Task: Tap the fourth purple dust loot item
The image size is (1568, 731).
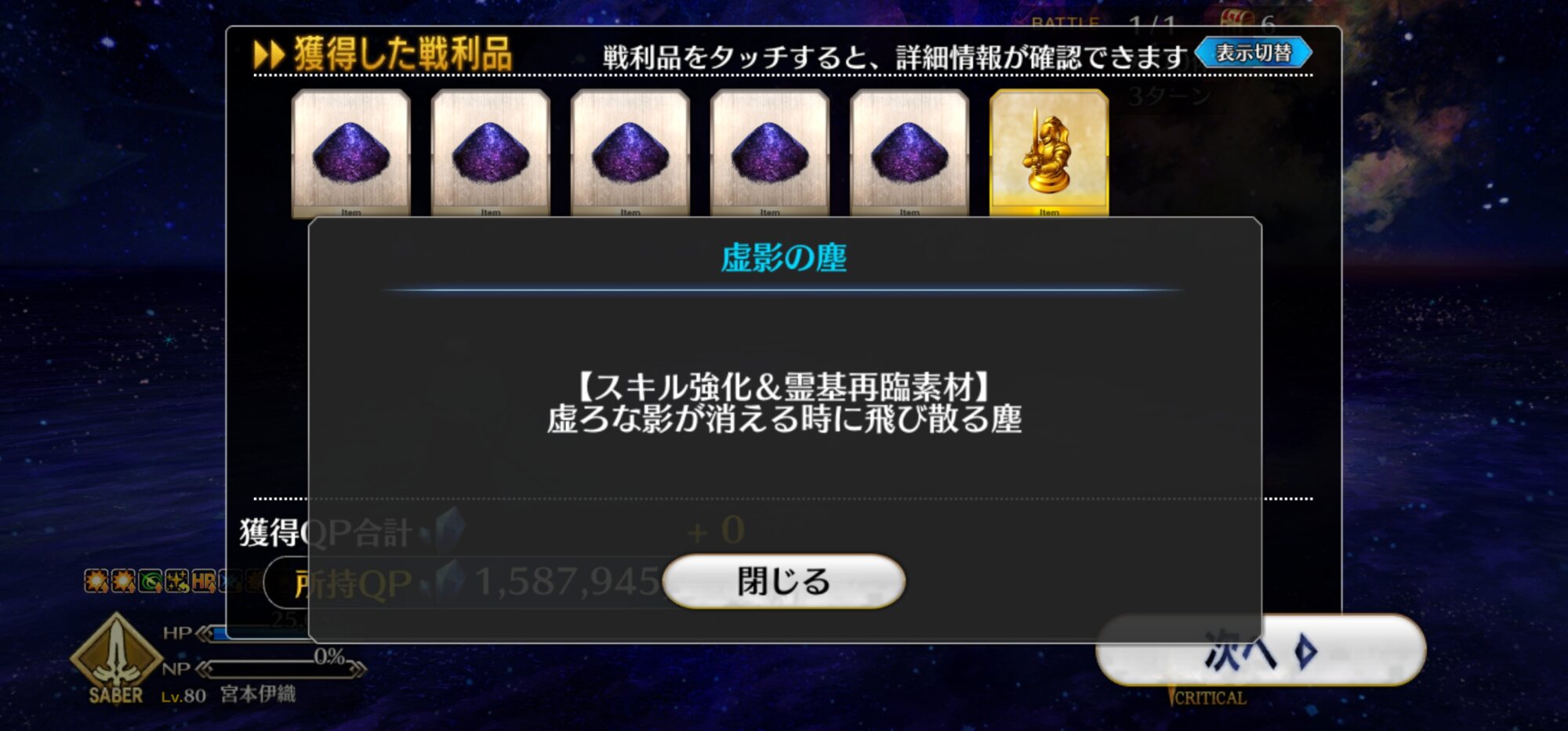Action: point(770,153)
